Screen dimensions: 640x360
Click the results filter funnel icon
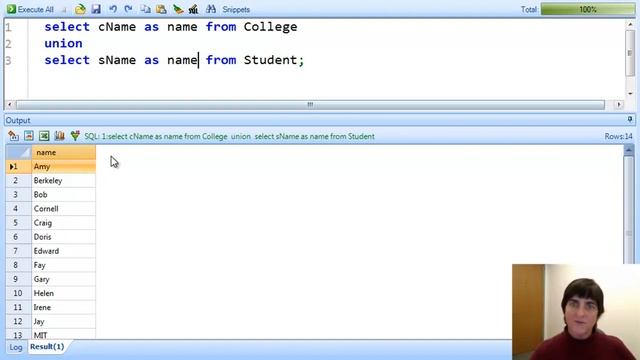click(75, 136)
